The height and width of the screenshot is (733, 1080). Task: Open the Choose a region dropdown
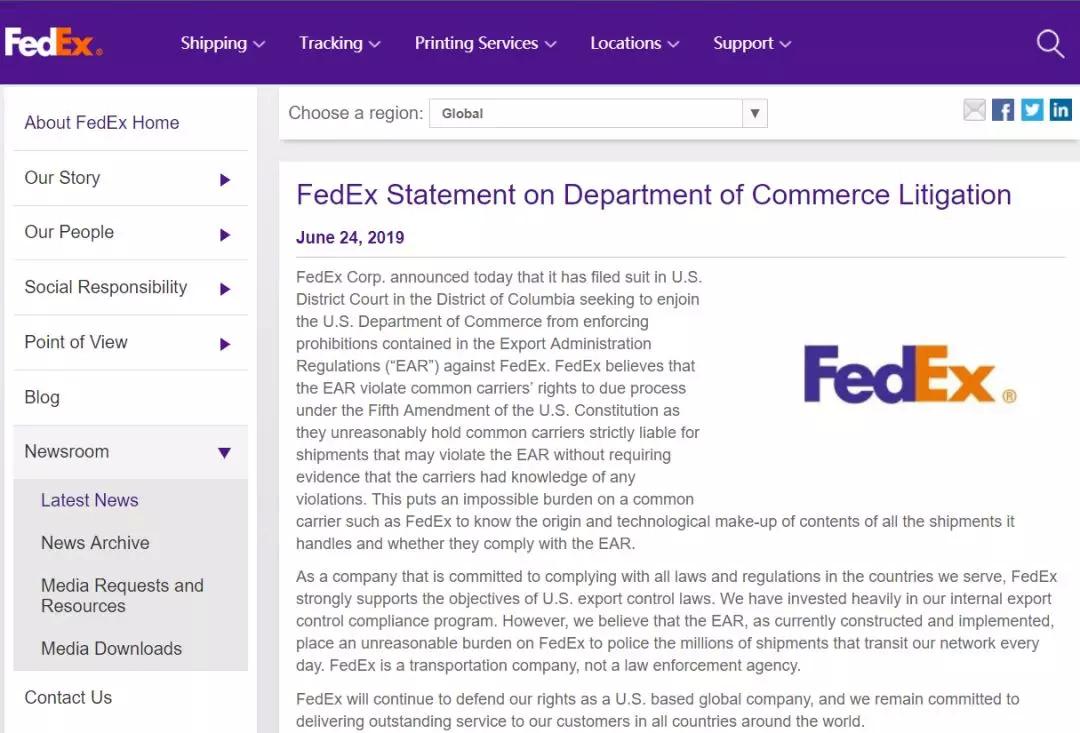[598, 113]
